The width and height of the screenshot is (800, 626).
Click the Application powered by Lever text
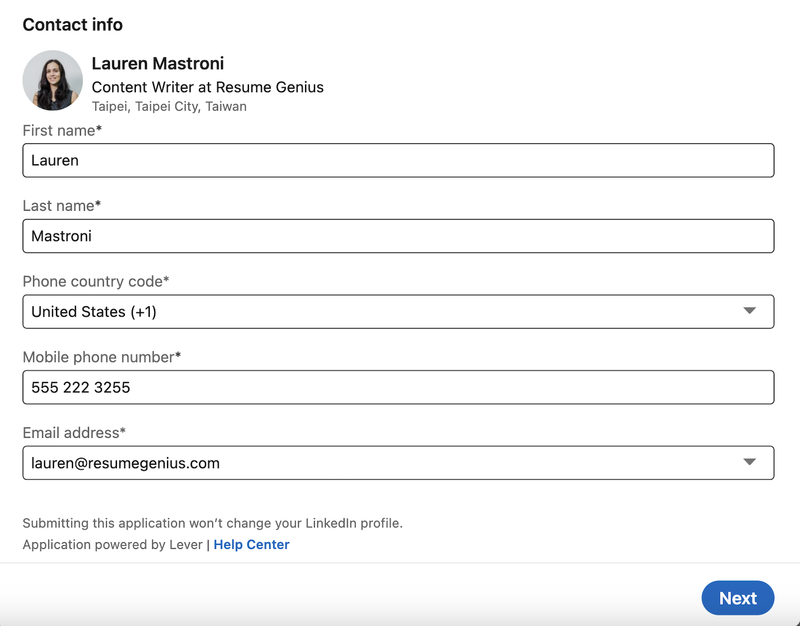click(117, 544)
